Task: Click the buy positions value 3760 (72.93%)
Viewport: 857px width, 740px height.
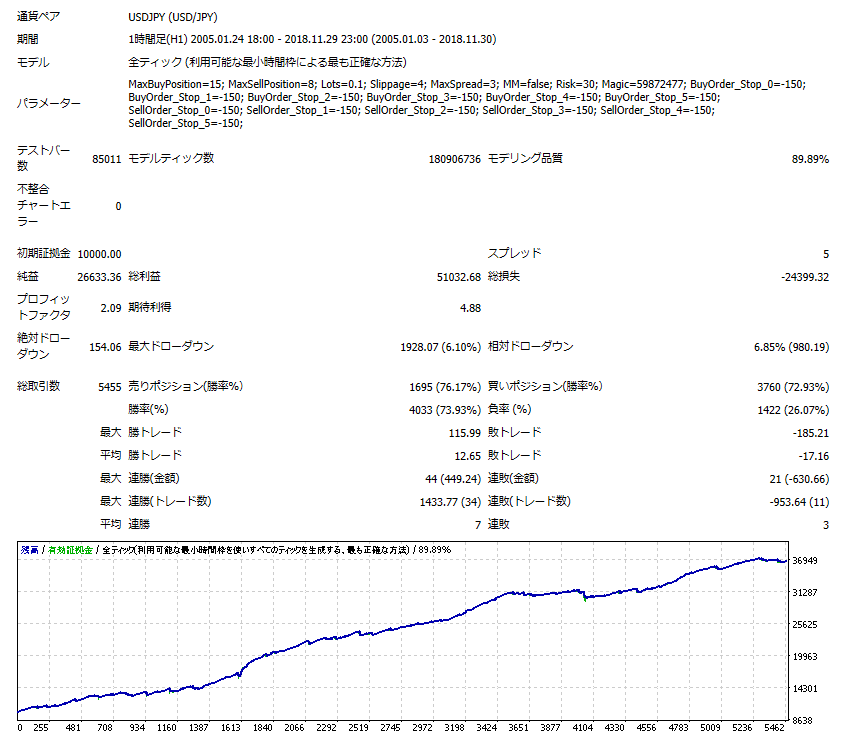Action: 793,387
